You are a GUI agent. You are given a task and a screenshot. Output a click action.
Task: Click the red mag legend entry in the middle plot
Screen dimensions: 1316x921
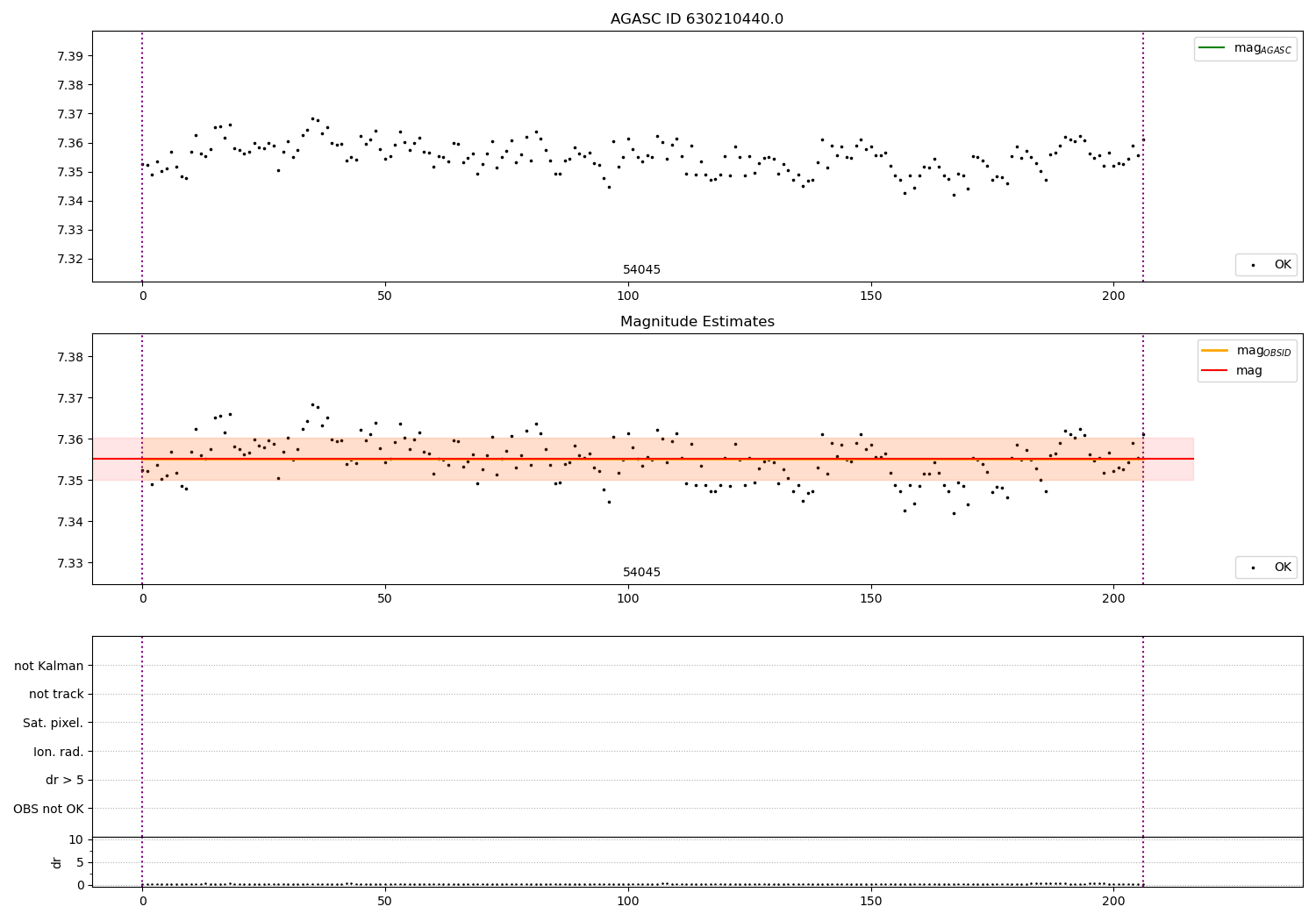pyautogui.click(x=1232, y=371)
